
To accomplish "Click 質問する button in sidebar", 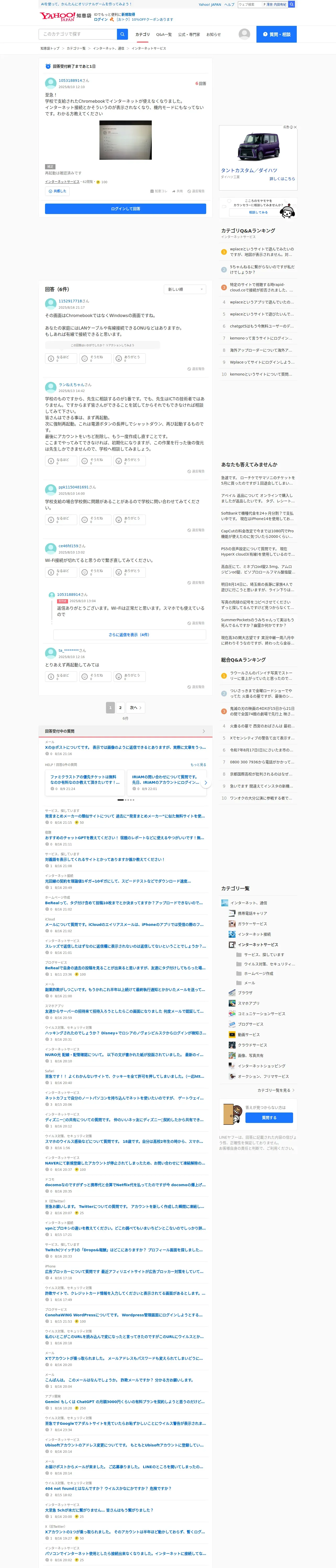I will [269, 1117].
